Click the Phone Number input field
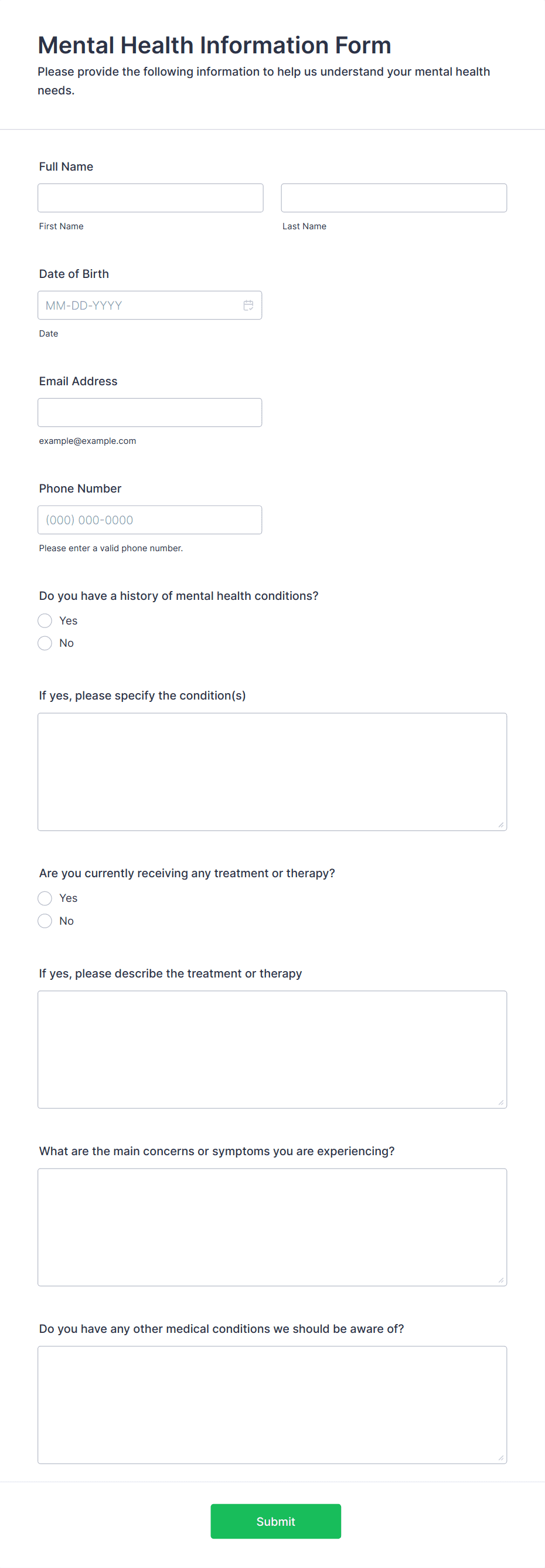This screenshot has height=1568, width=545. [x=149, y=520]
